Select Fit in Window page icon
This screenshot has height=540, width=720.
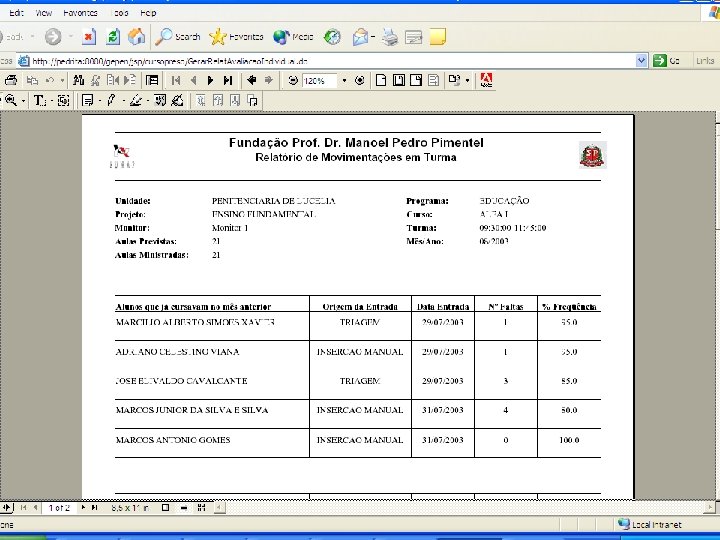(399, 80)
